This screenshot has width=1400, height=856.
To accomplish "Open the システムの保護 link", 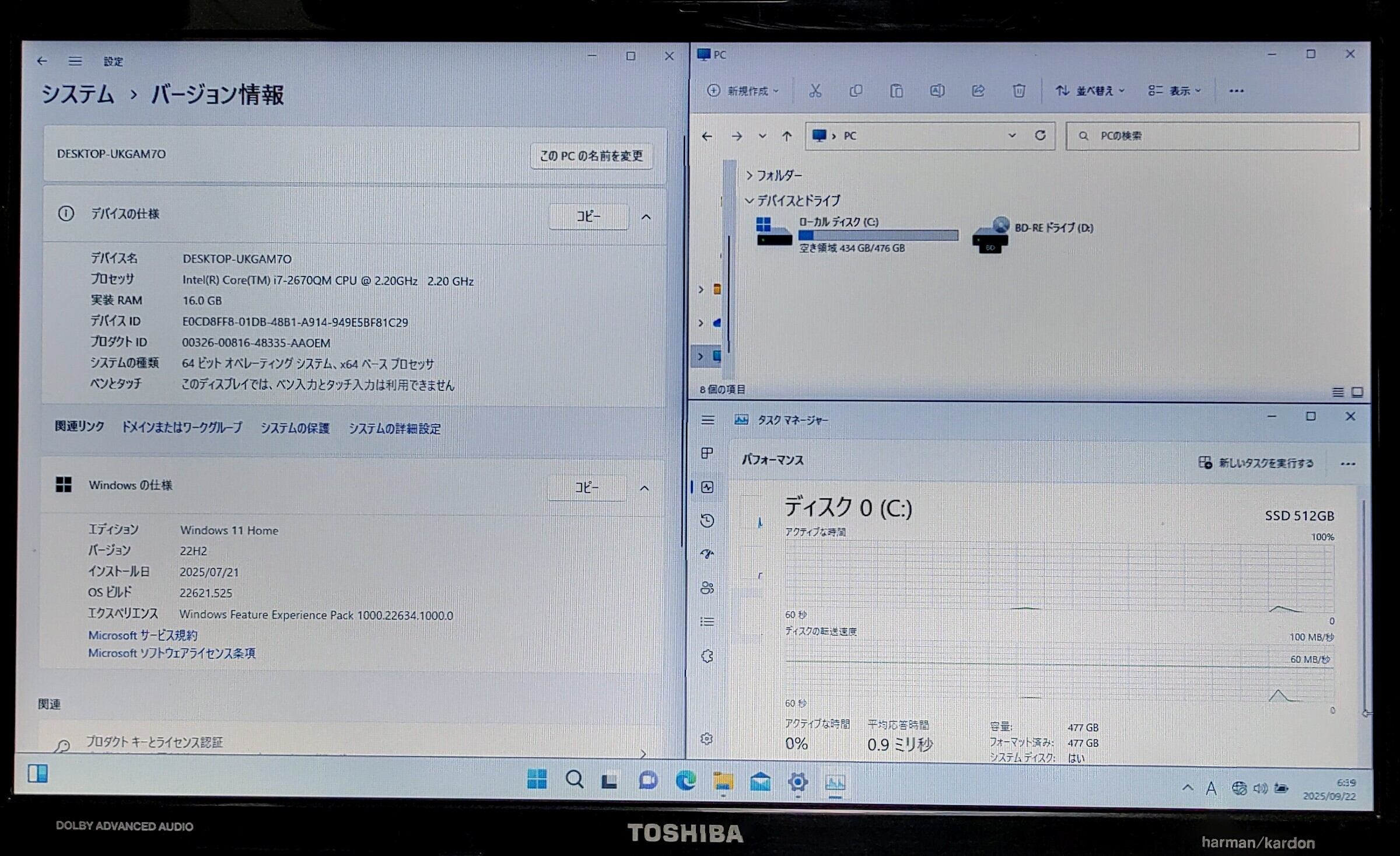I will pos(295,428).
